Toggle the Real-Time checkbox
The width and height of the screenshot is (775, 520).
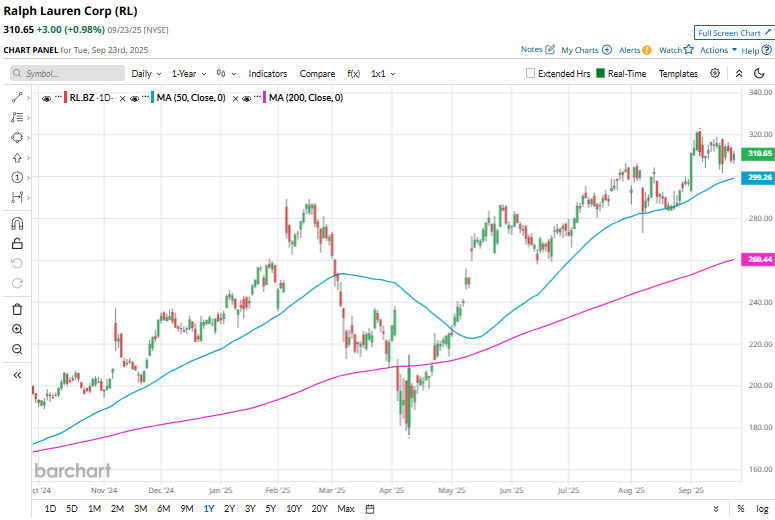[601, 73]
